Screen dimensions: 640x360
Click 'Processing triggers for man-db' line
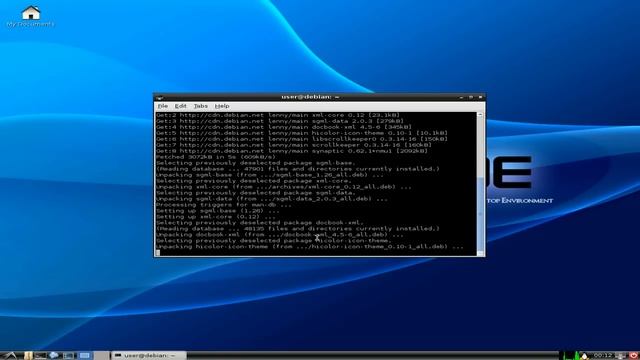[223, 205]
